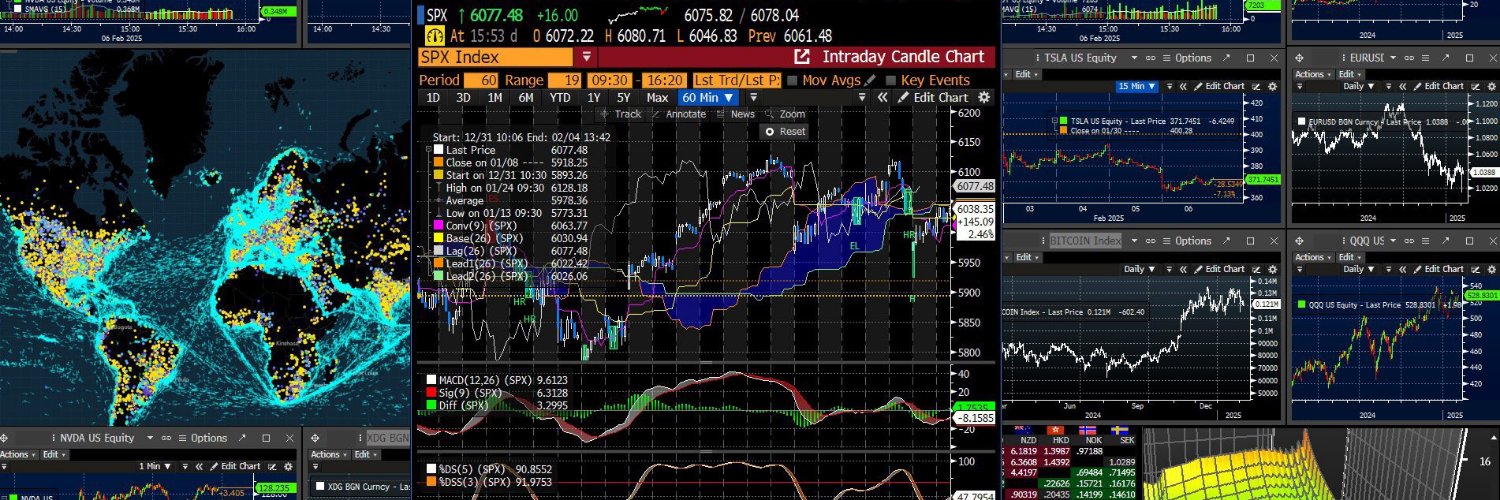Pop out the TSLA panel arrow icon
1500x500 pixels.
pos(1226,58)
